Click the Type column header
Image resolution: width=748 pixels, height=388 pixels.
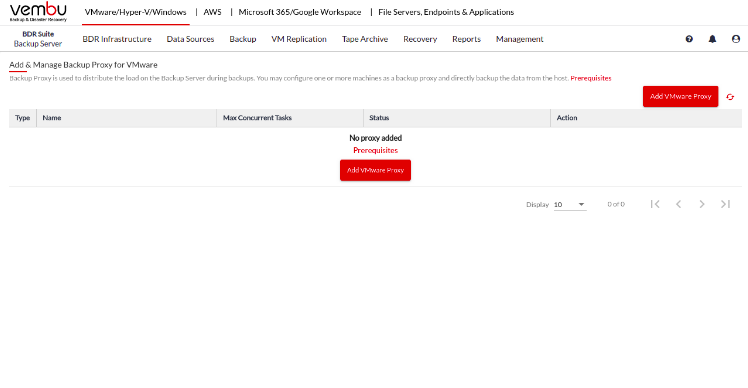22,118
